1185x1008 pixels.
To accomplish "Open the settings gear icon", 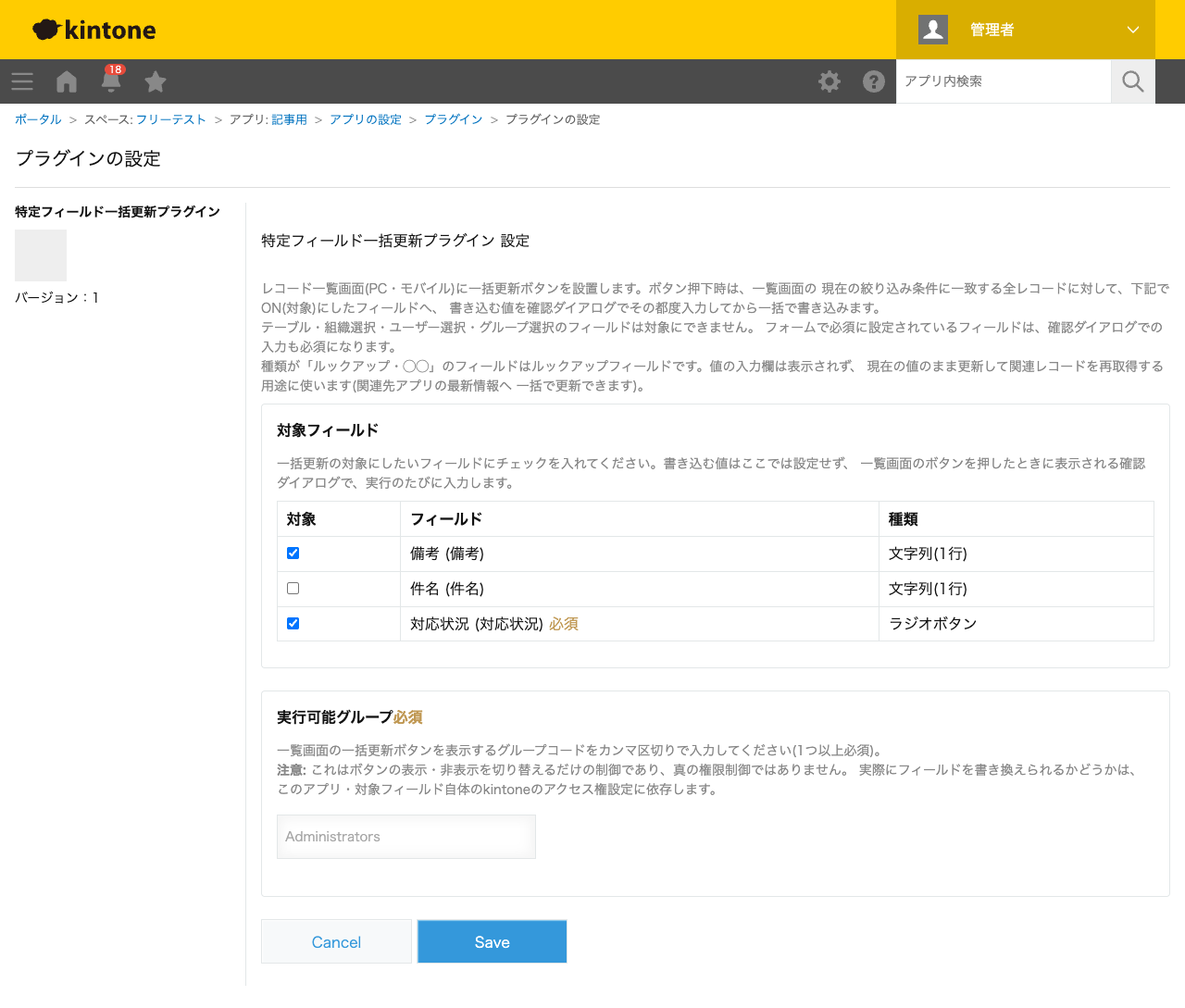I will click(x=829, y=81).
